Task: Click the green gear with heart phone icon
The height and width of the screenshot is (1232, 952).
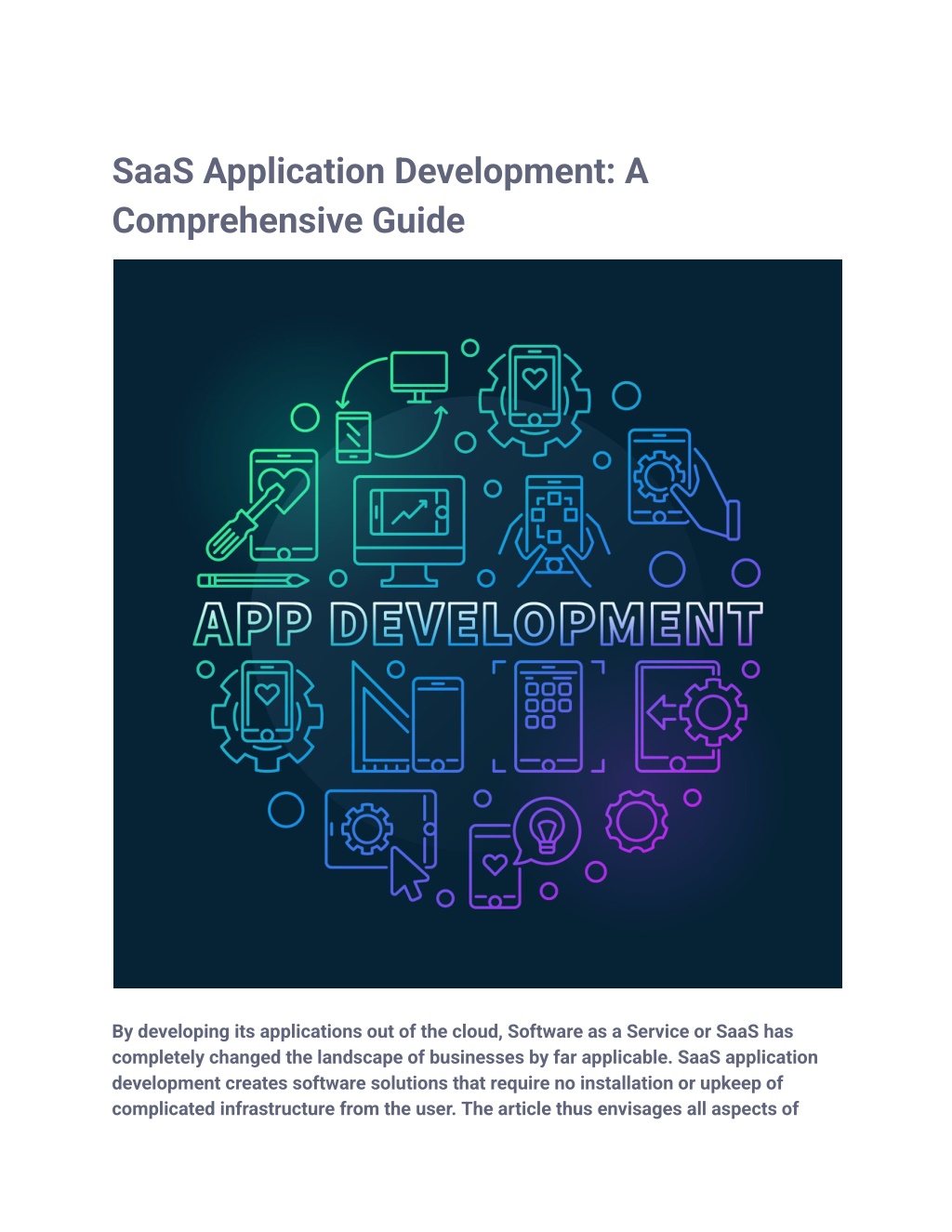Action: [x=535, y=400]
